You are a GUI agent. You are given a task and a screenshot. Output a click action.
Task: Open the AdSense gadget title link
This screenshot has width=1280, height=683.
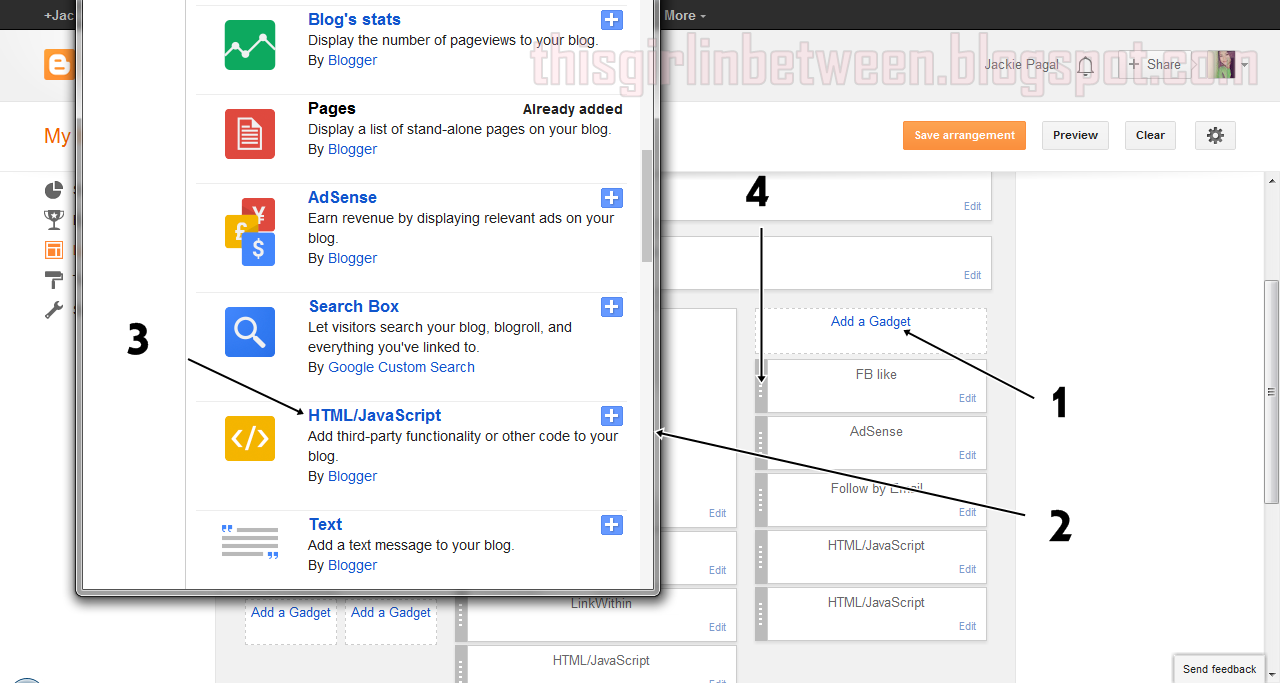pos(342,197)
